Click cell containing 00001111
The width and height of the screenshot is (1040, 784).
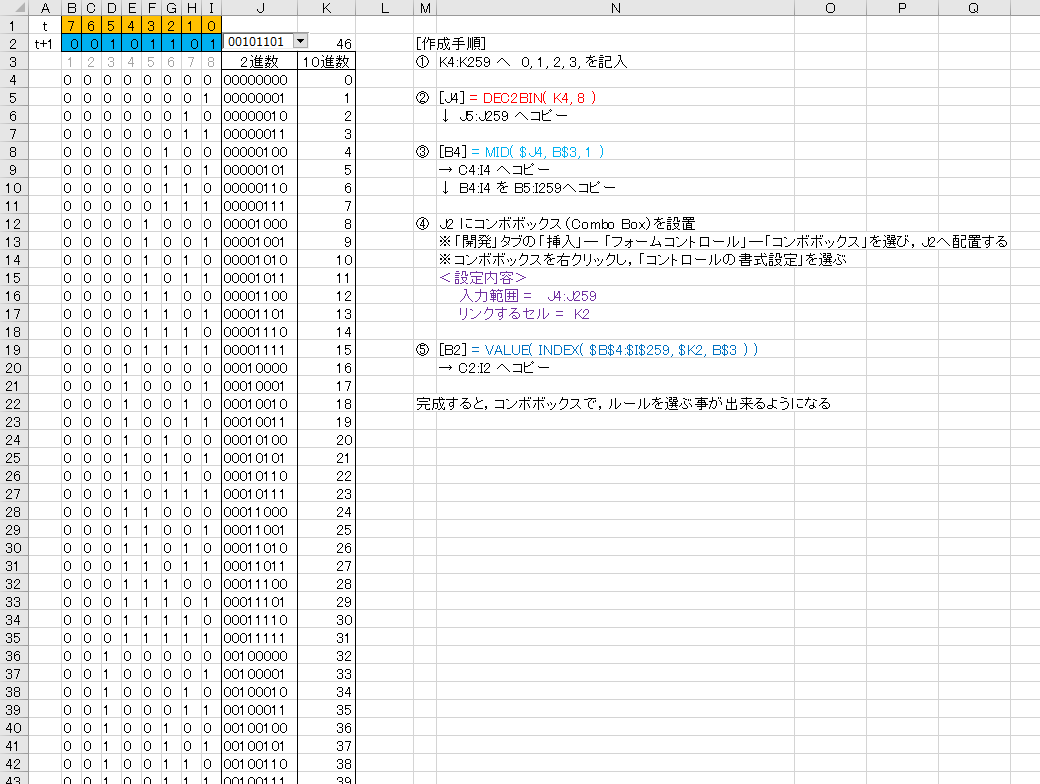259,350
